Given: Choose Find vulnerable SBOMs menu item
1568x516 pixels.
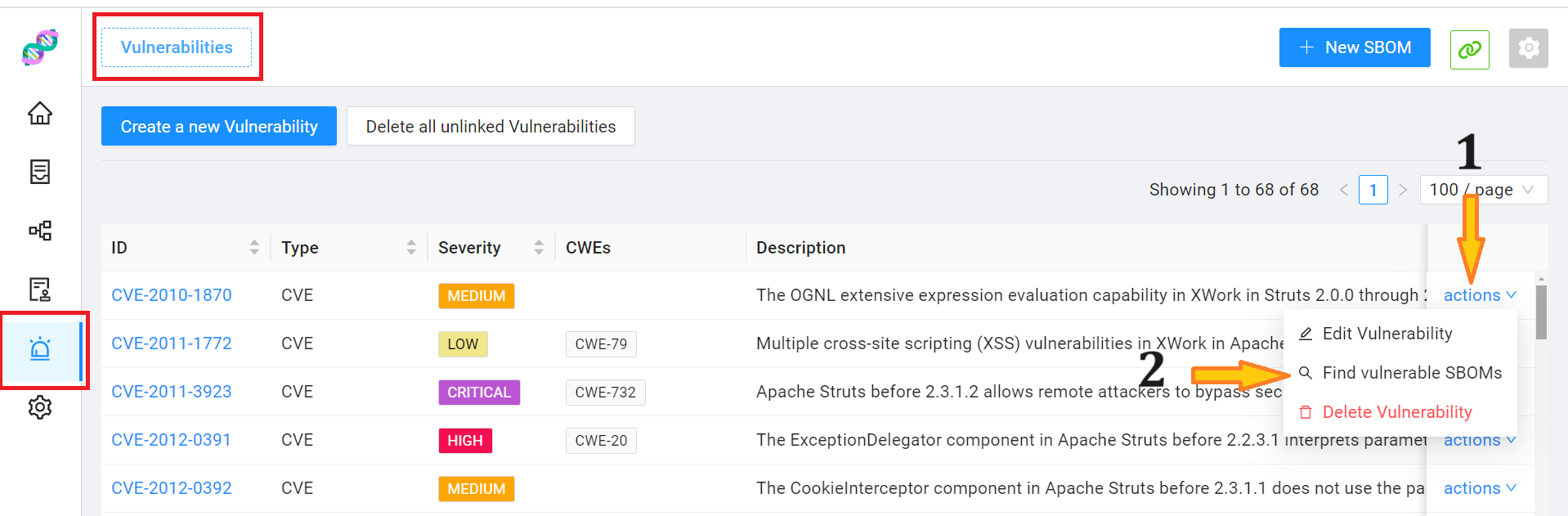Looking at the screenshot, I should 1400,373.
